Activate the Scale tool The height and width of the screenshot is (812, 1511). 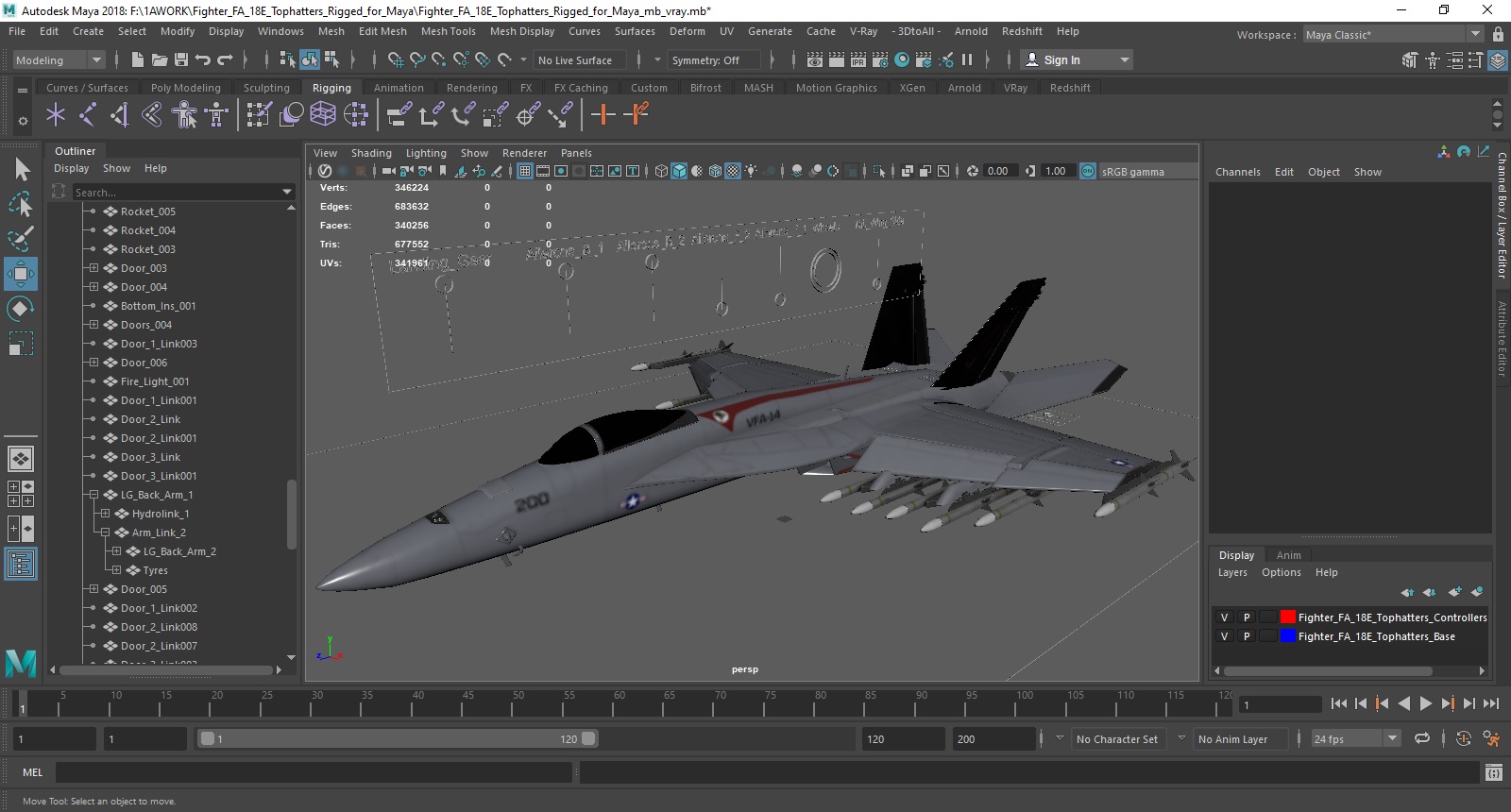[21, 343]
